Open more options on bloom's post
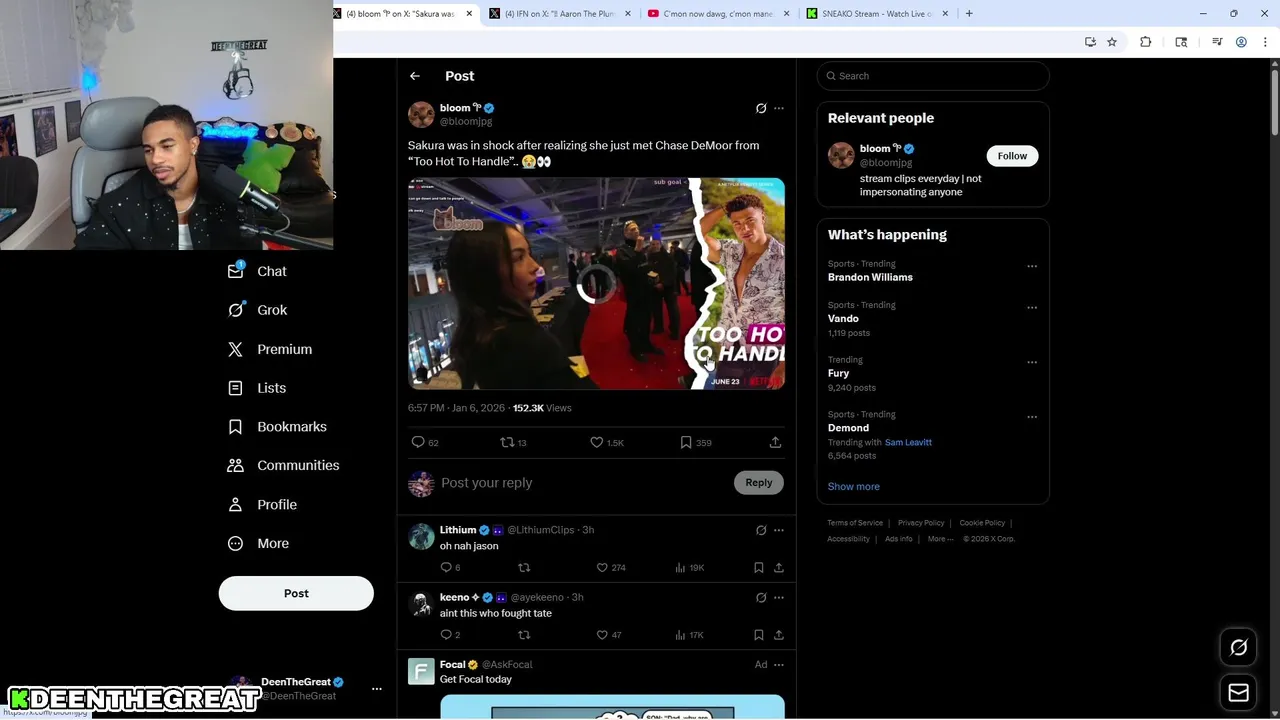 [x=779, y=108]
